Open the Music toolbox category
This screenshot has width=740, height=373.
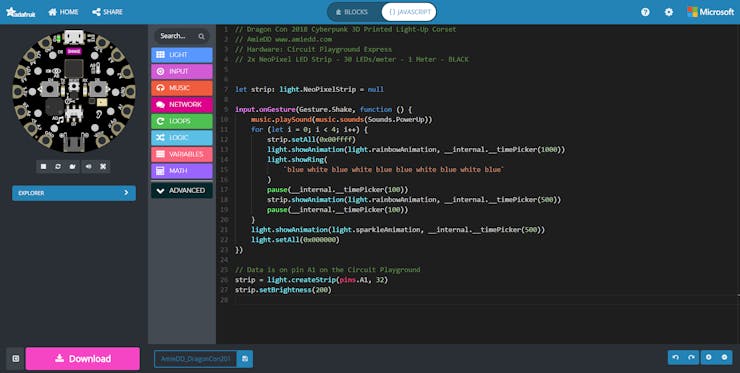pos(182,88)
